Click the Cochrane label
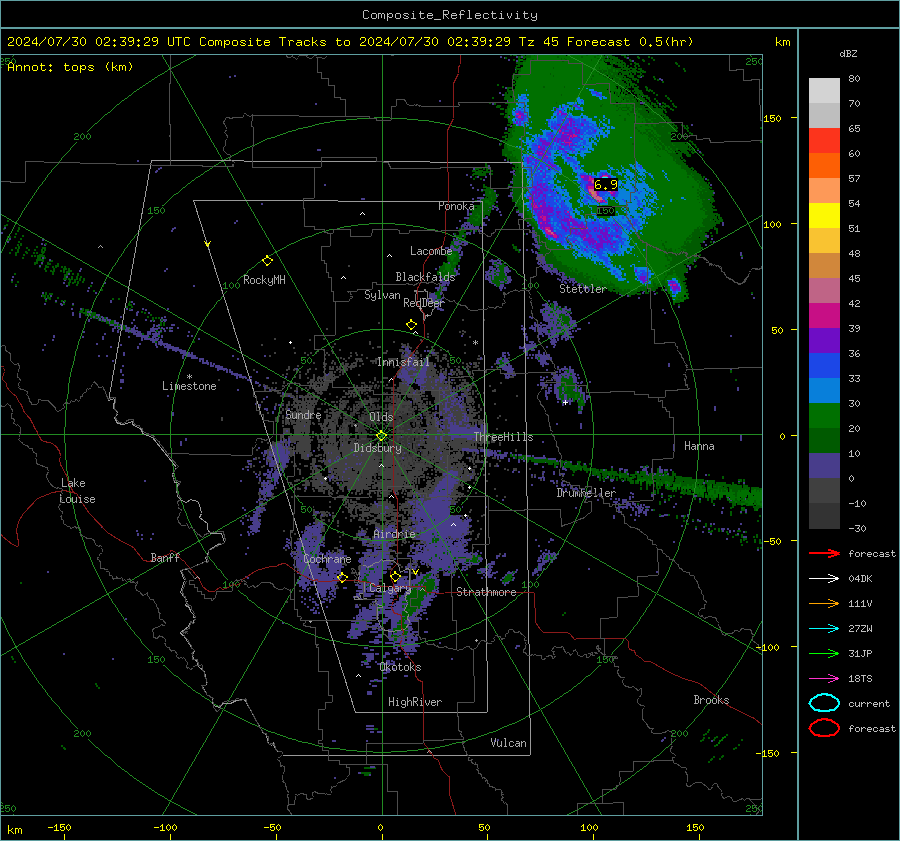The height and width of the screenshot is (841, 900). [327, 559]
